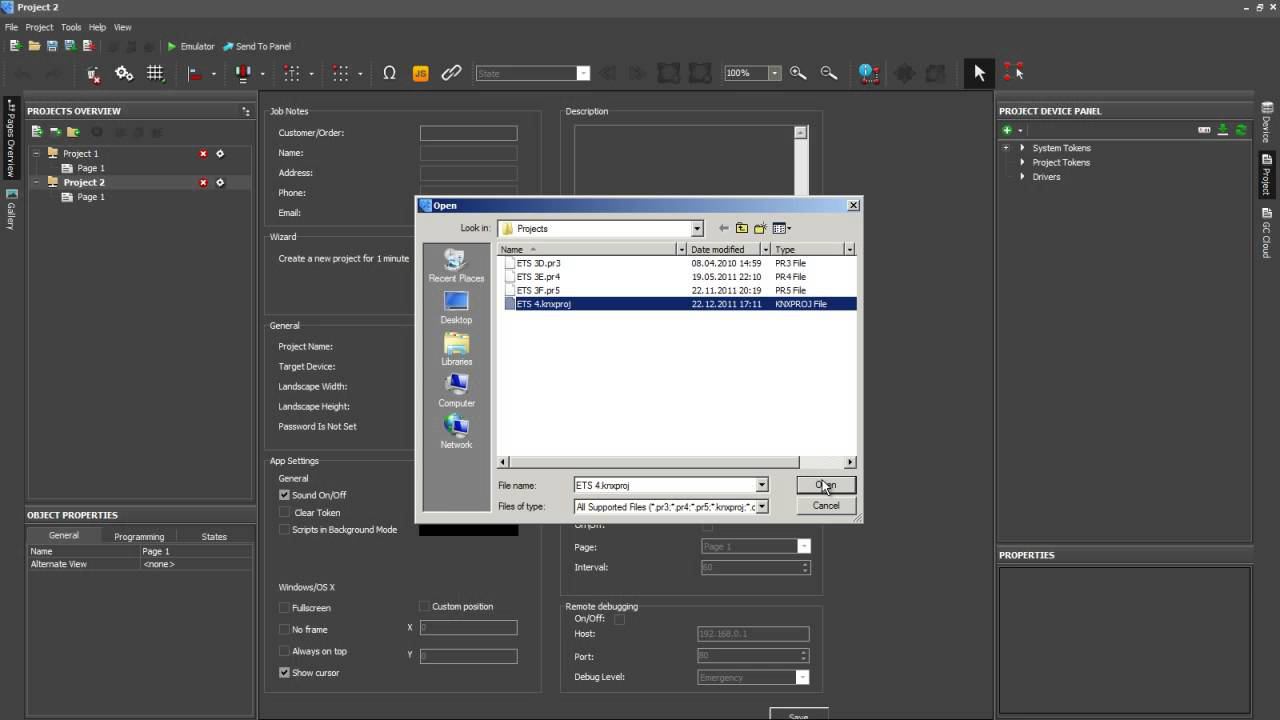The height and width of the screenshot is (720, 1280).
Task: Expand the System Tokens tree node
Action: 1022,148
